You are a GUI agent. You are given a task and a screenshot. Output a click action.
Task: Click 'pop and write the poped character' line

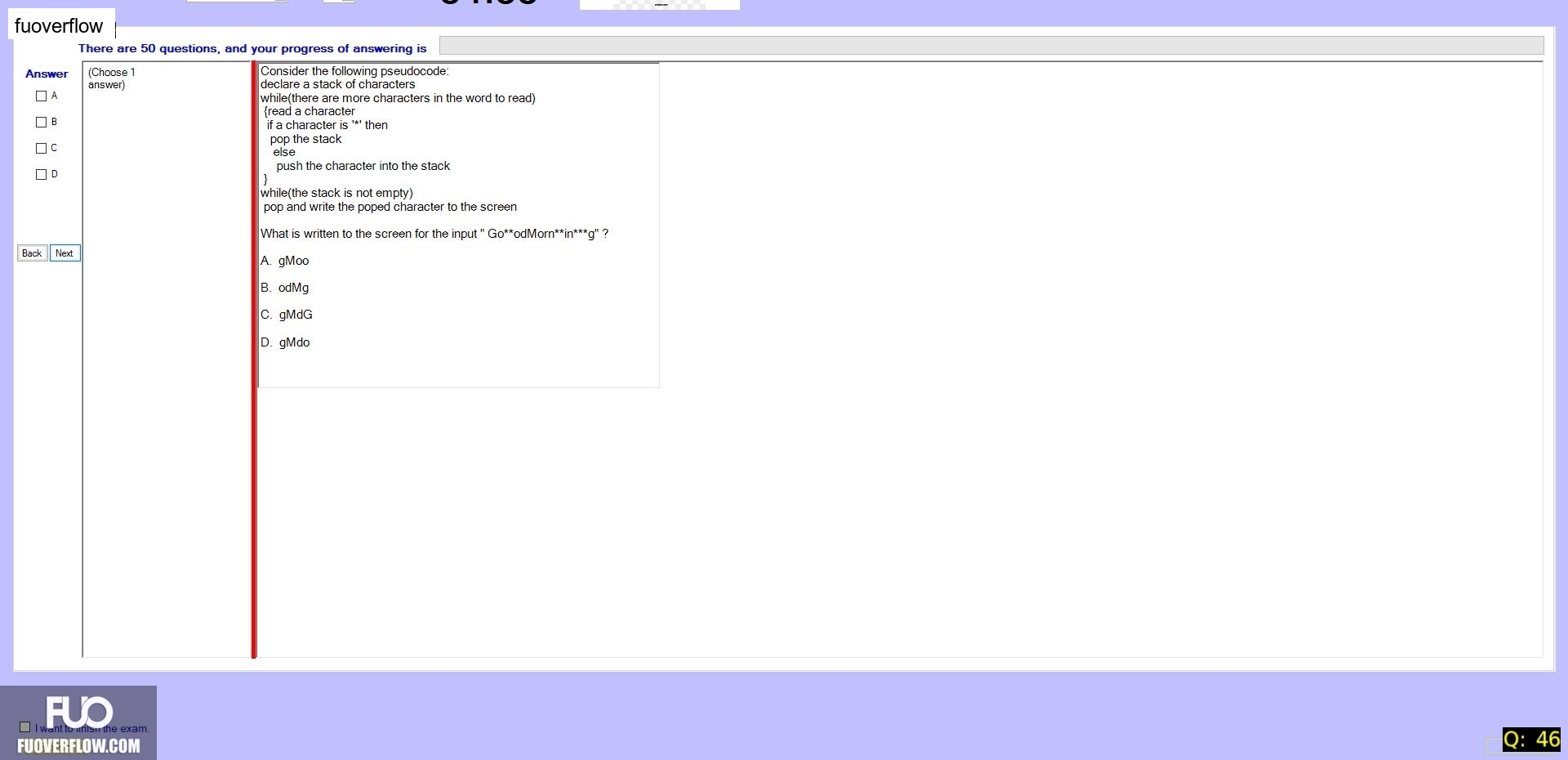click(x=390, y=207)
